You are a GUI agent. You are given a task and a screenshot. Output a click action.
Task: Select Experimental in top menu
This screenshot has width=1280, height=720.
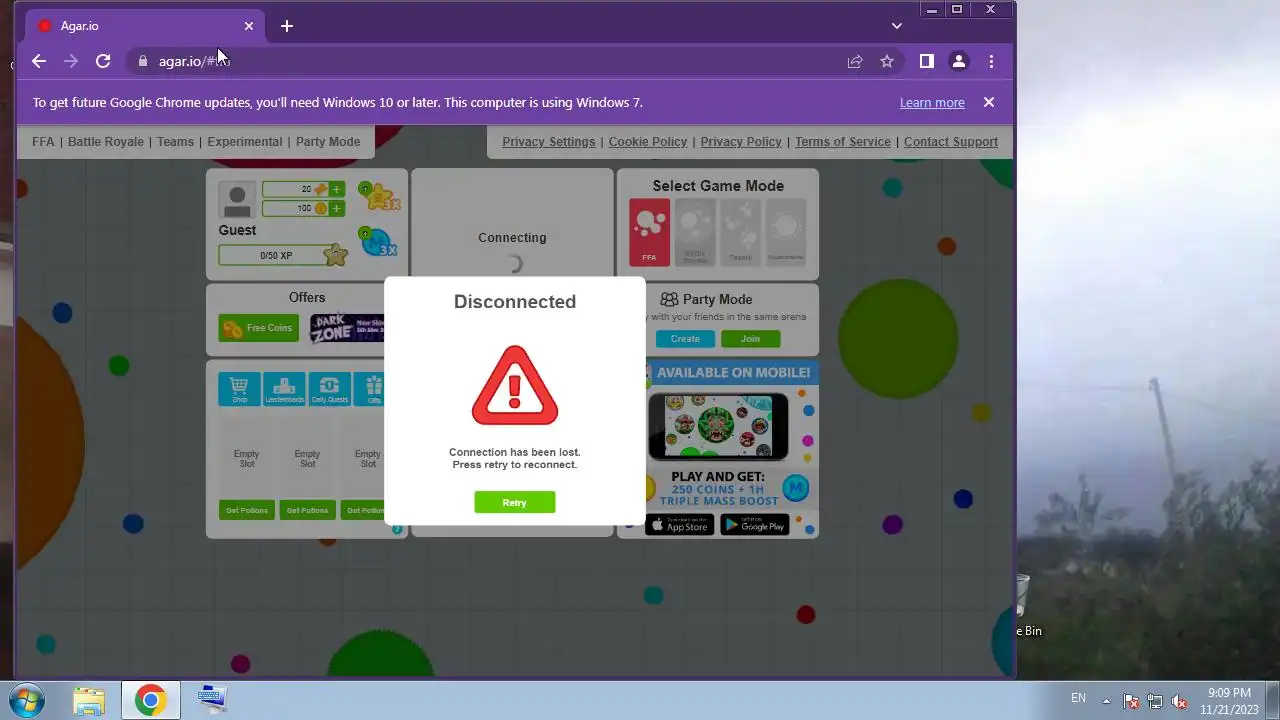pyautogui.click(x=245, y=141)
